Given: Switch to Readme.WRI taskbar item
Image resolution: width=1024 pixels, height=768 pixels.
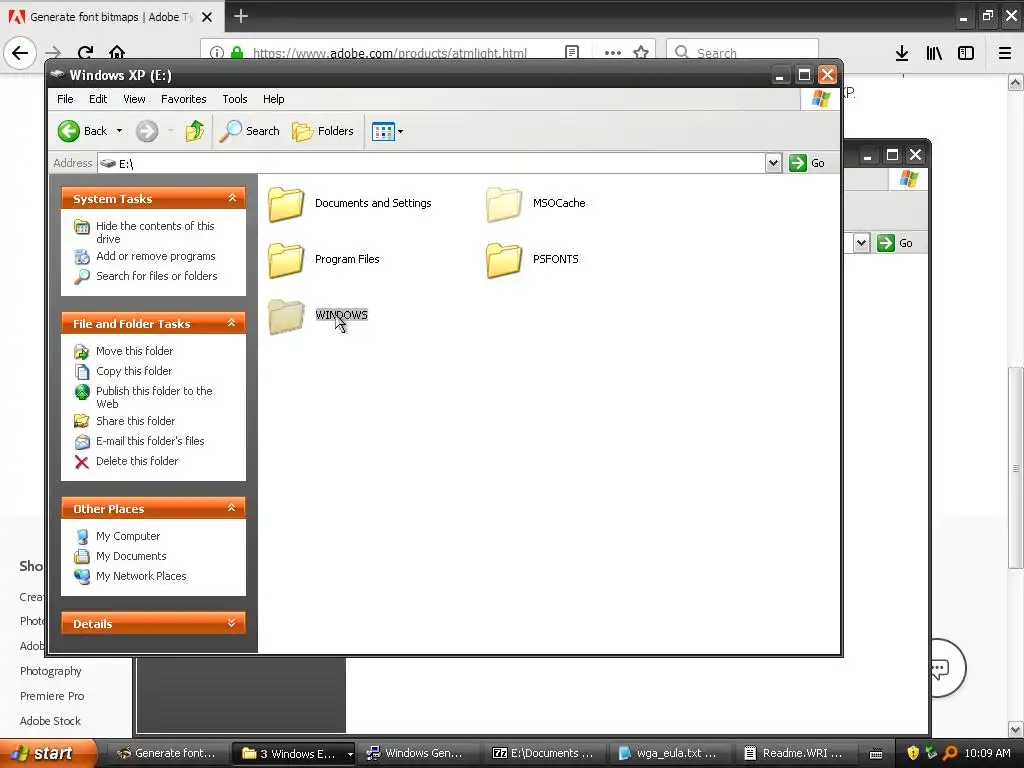Looking at the screenshot, I should [x=795, y=754].
